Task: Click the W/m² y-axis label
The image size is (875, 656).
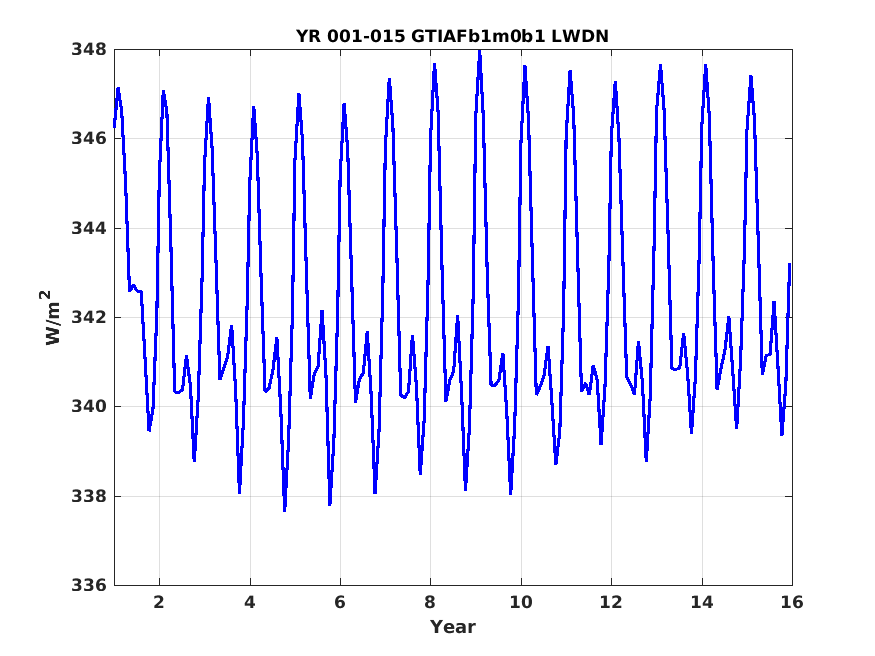Action: pyautogui.click(x=52, y=317)
